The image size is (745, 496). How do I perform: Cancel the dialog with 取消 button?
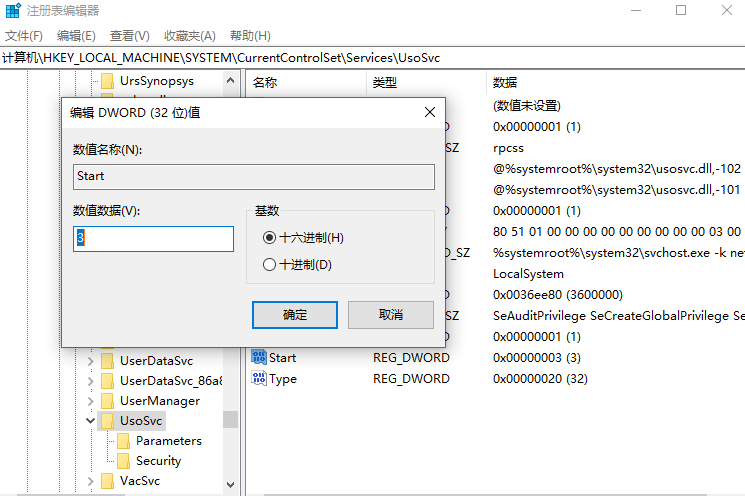click(x=391, y=315)
